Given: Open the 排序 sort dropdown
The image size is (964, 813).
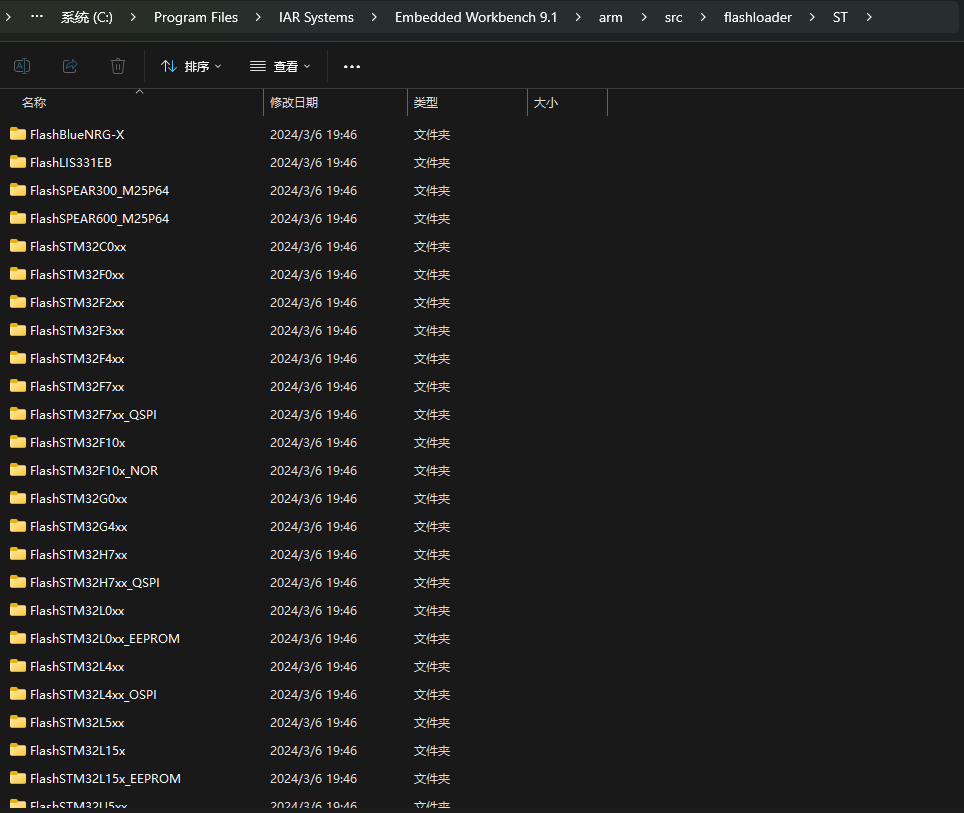Looking at the screenshot, I should [191, 66].
